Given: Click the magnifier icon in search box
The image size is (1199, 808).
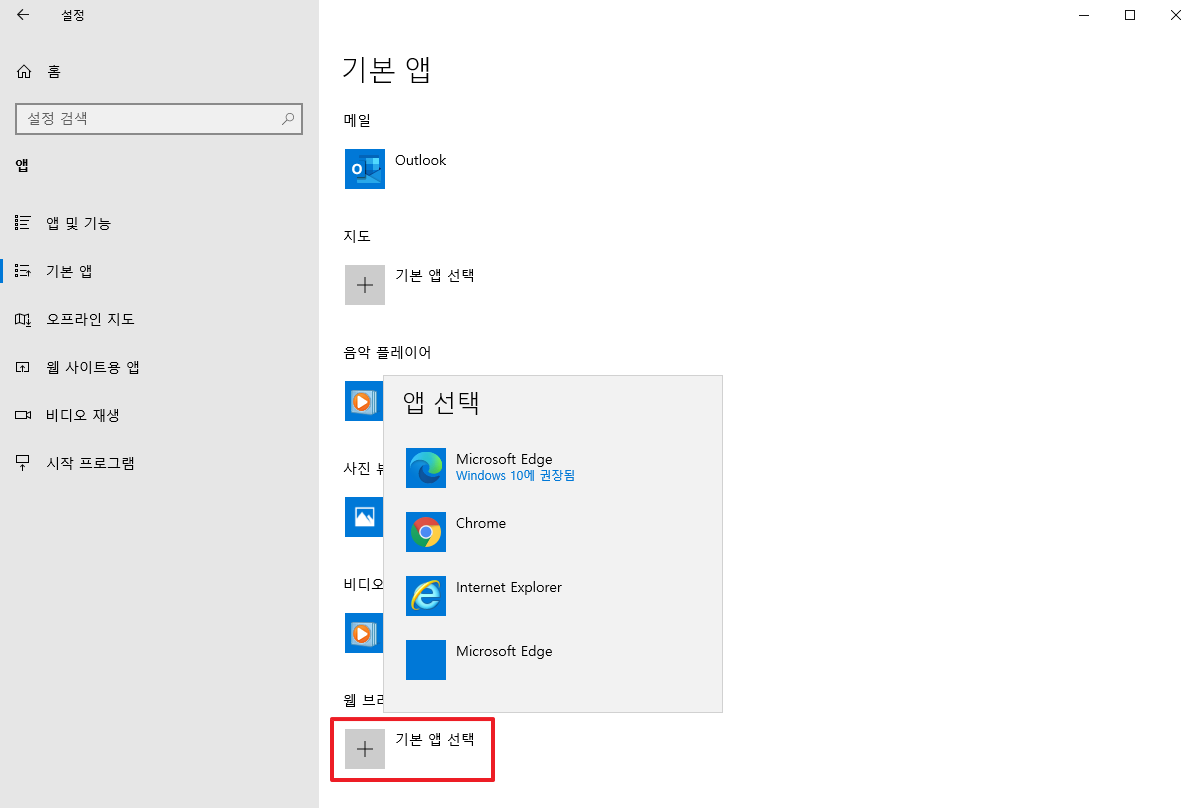Looking at the screenshot, I should click(288, 119).
